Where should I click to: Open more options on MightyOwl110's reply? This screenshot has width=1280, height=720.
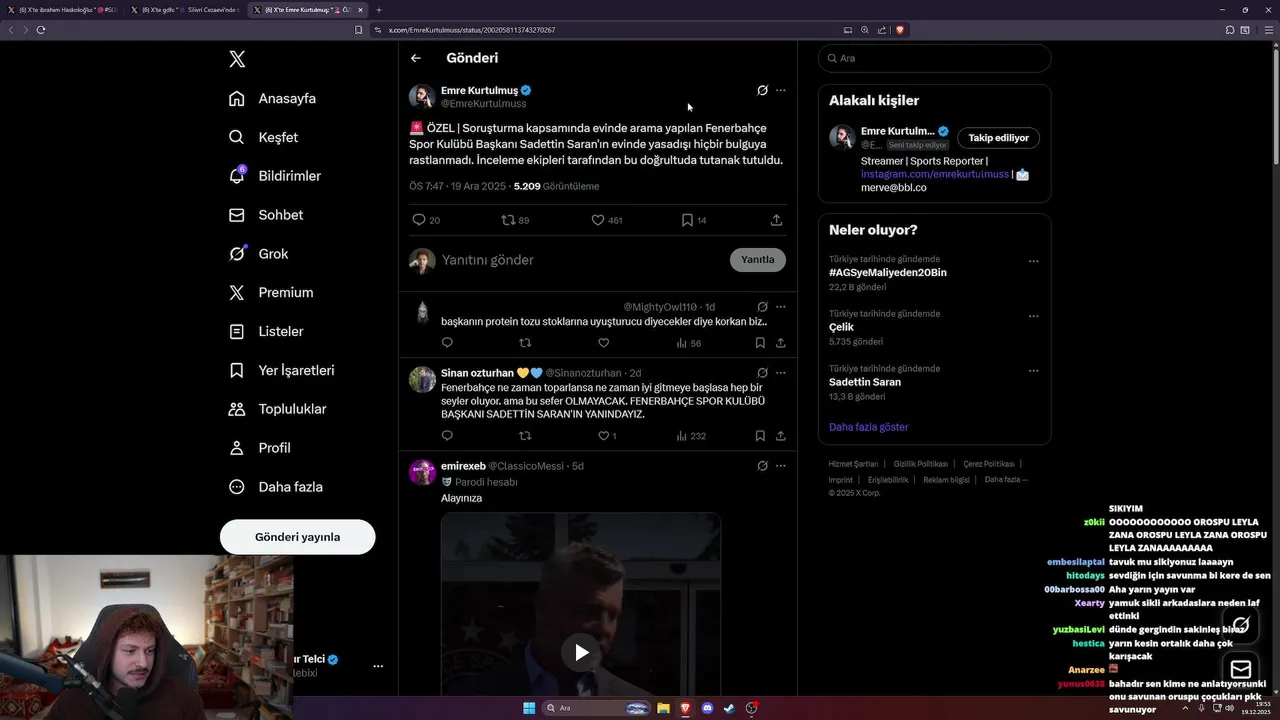pos(781,307)
